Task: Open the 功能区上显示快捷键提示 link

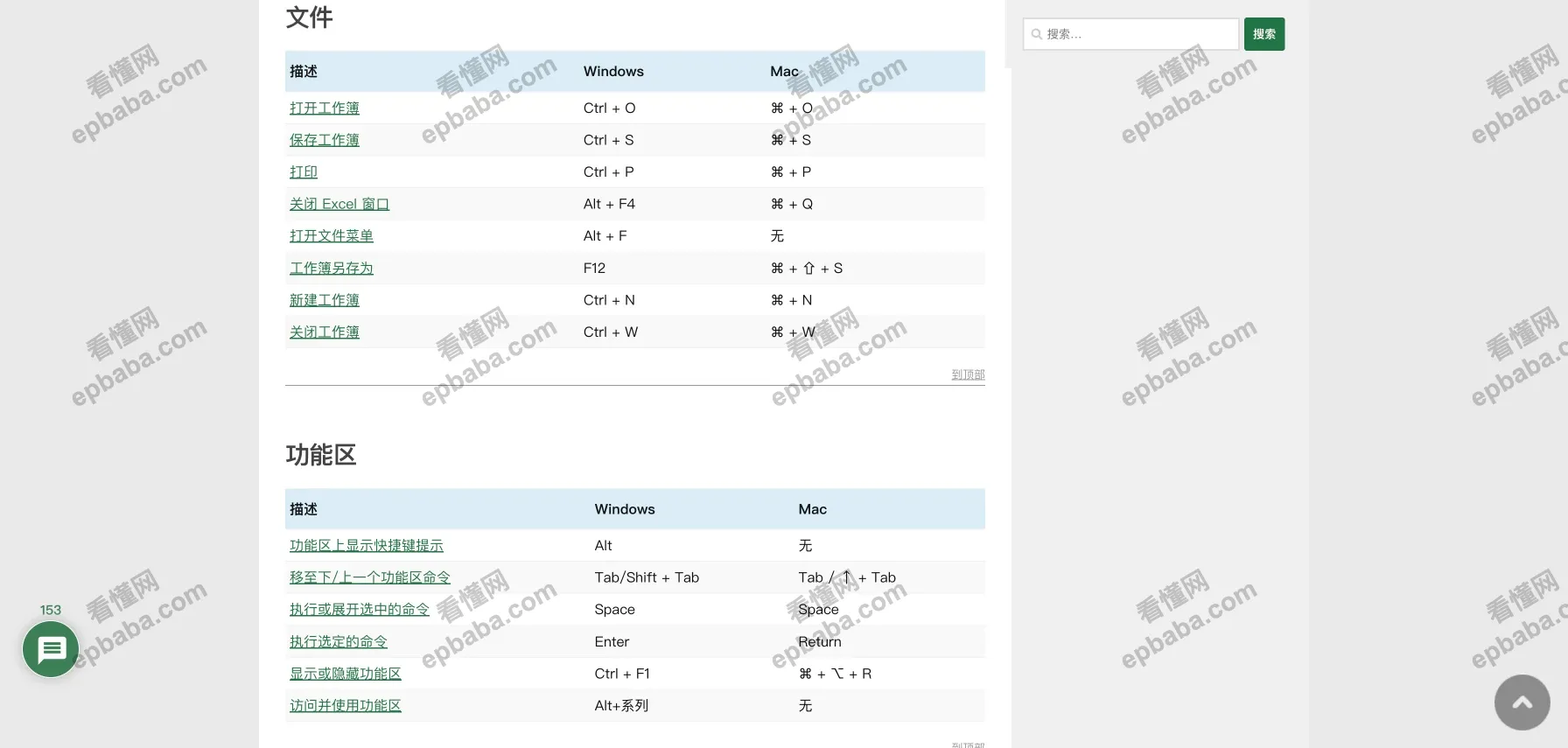Action: (x=366, y=546)
